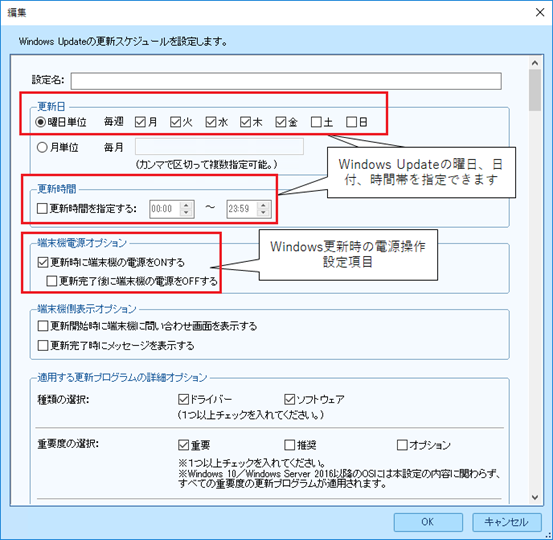The height and width of the screenshot is (540, 553).
Task: Click the 設定名 text input field
Action: click(x=286, y=81)
